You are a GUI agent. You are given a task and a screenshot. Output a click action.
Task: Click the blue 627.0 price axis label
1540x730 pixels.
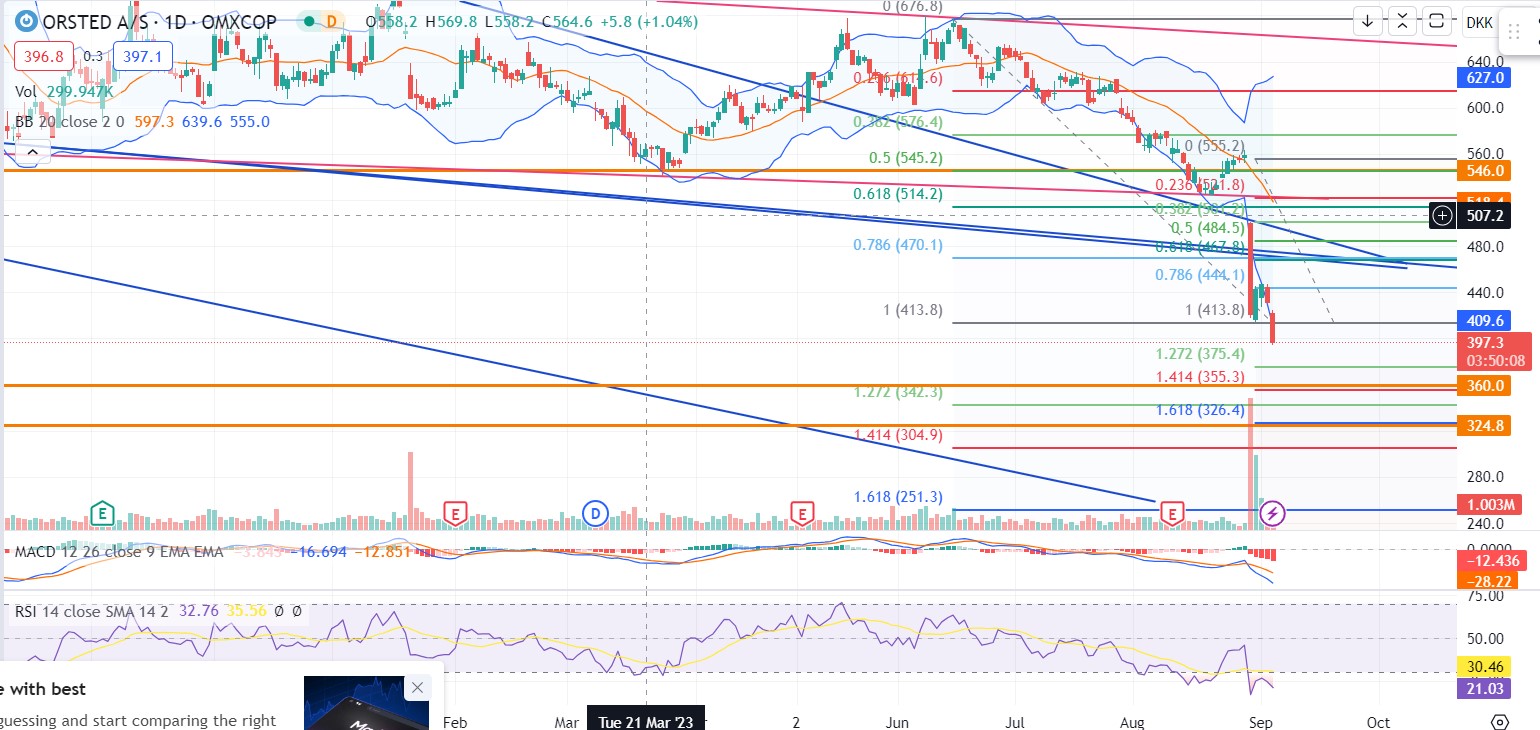(x=1485, y=77)
